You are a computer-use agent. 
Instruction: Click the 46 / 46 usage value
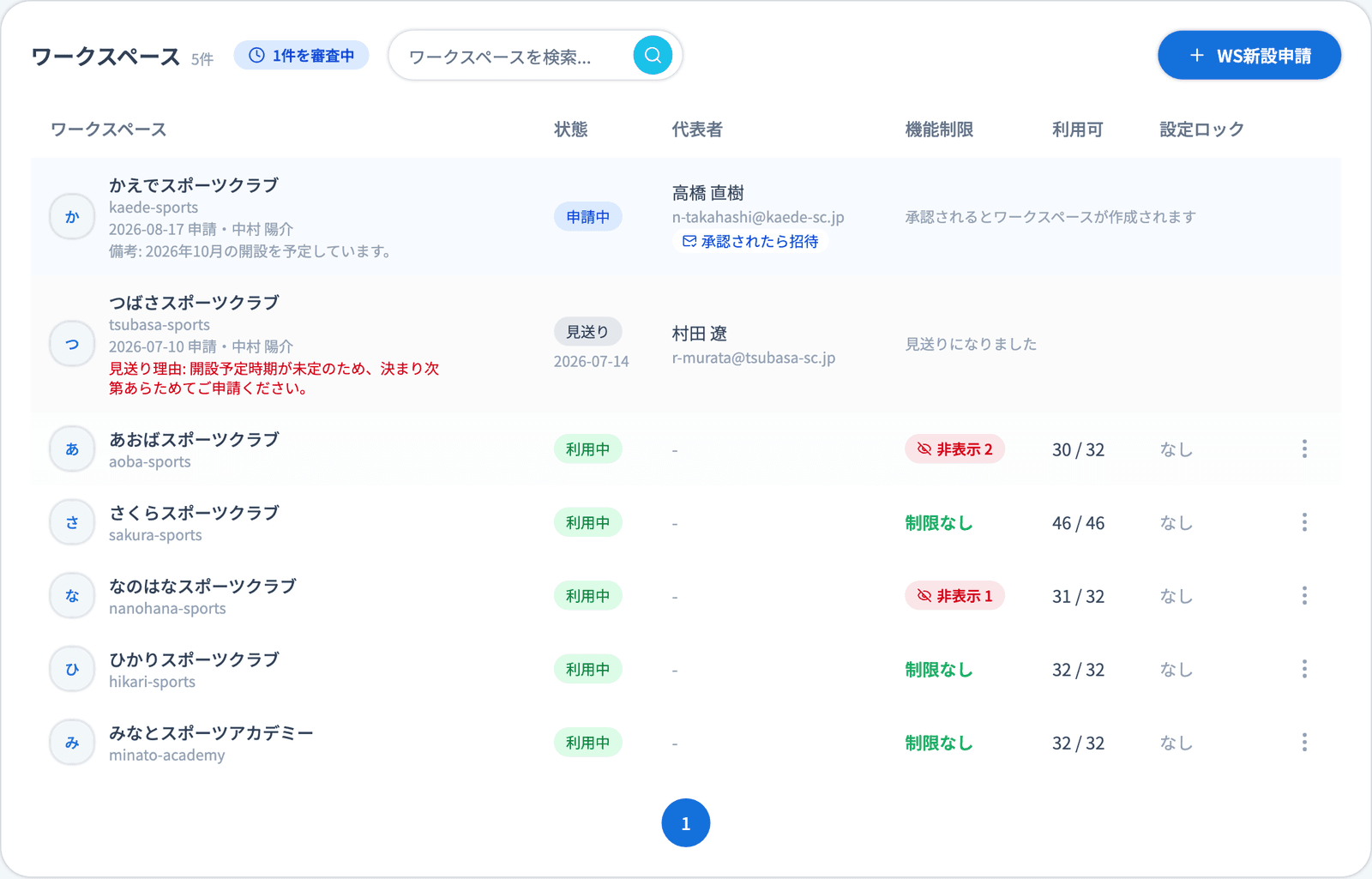click(1079, 523)
